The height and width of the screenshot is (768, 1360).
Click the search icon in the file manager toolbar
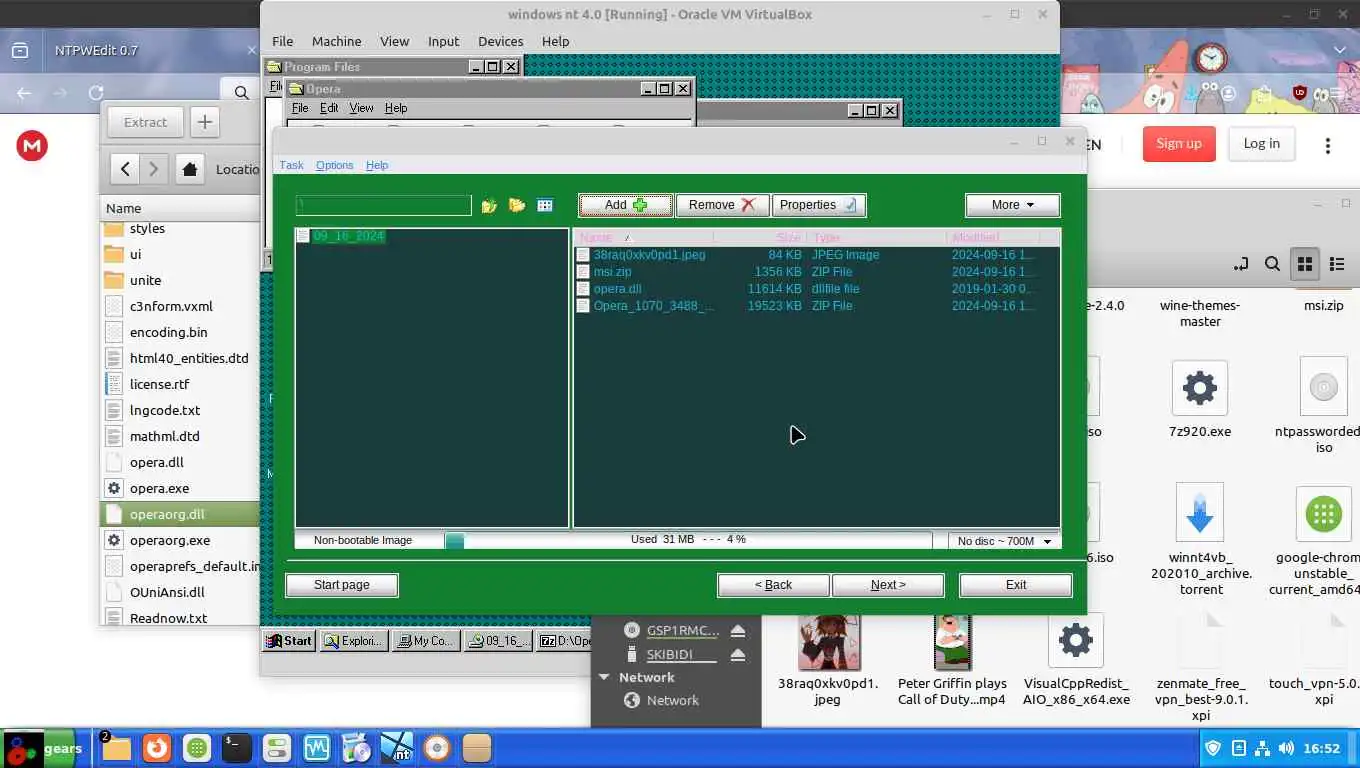1272,264
